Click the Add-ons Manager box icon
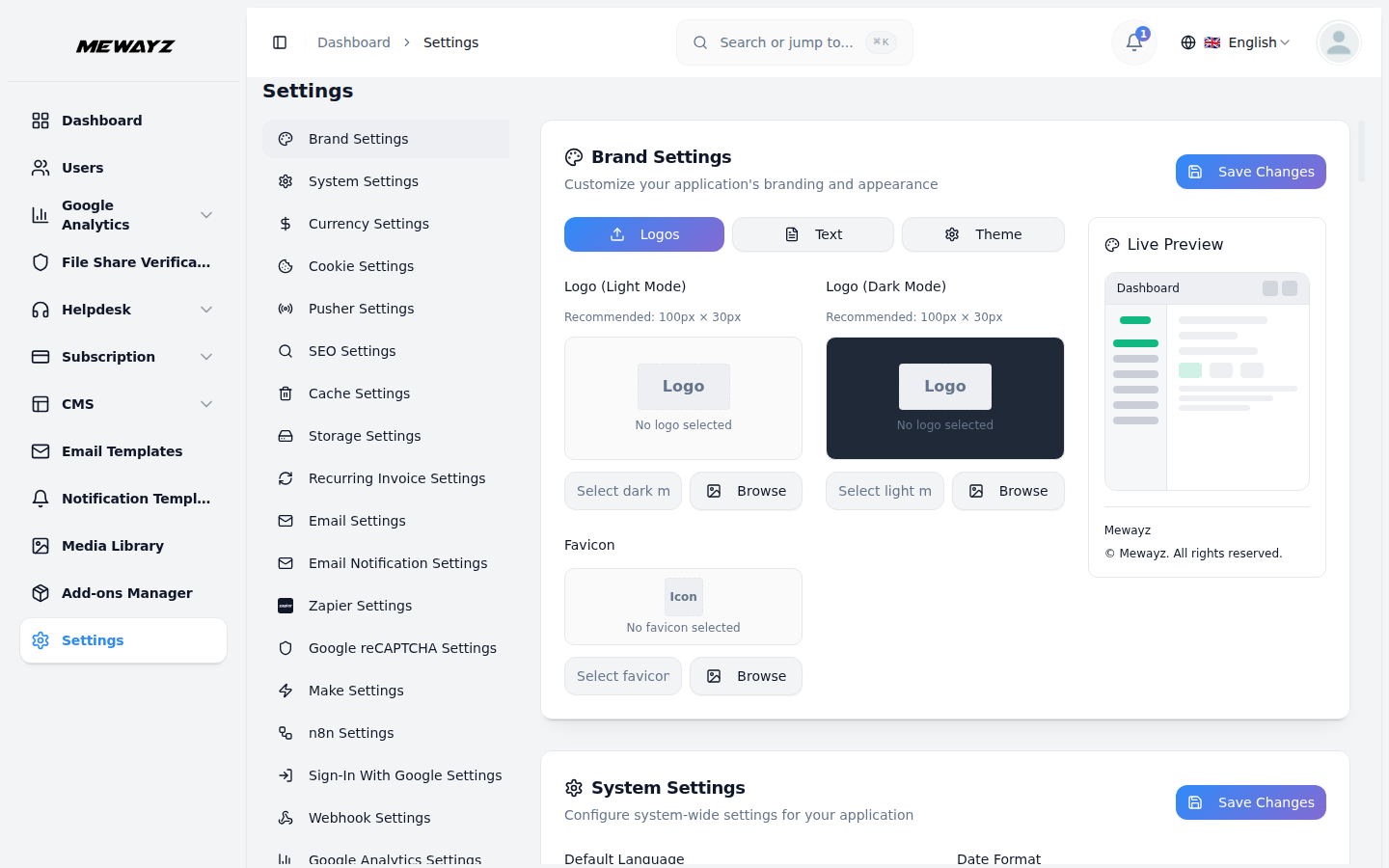1389x868 pixels. pos(41,593)
